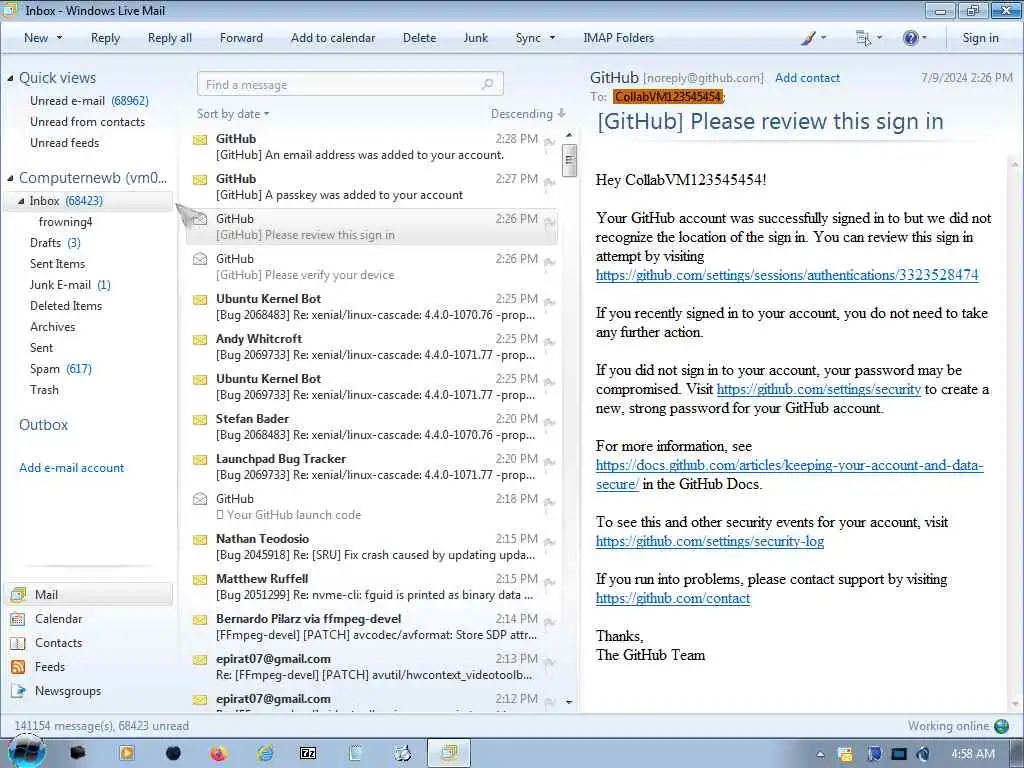The image size is (1024, 768).
Task: Select the Outbox
Action: (43, 425)
